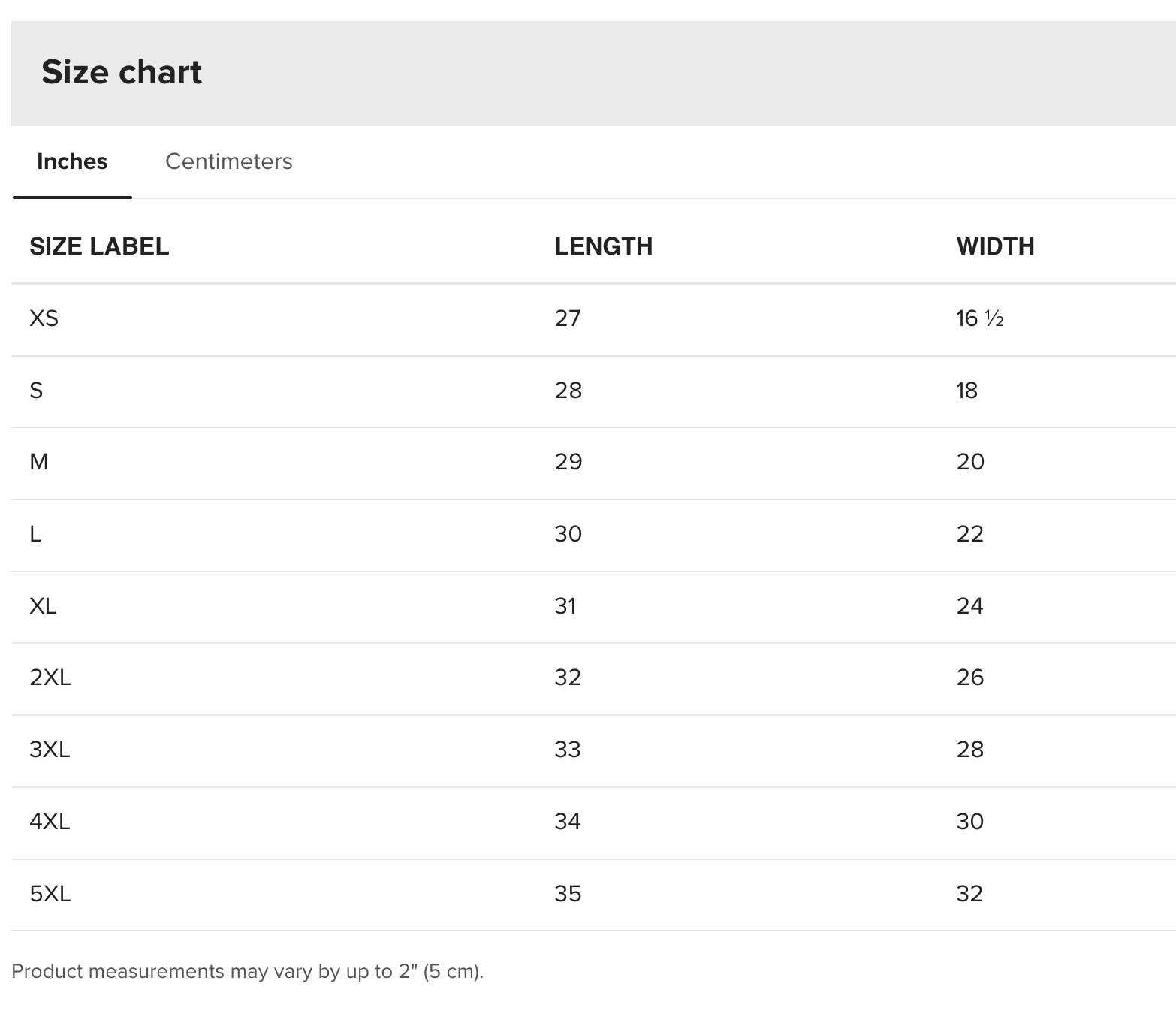Click the SIZE LABEL column header

coord(99,246)
